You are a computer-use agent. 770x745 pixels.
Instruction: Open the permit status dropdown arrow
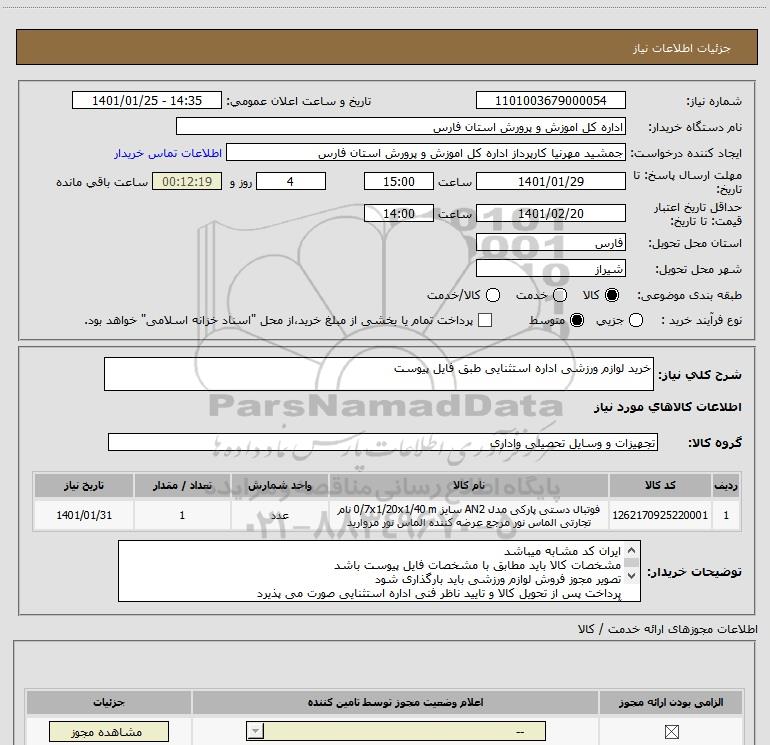coord(255,731)
